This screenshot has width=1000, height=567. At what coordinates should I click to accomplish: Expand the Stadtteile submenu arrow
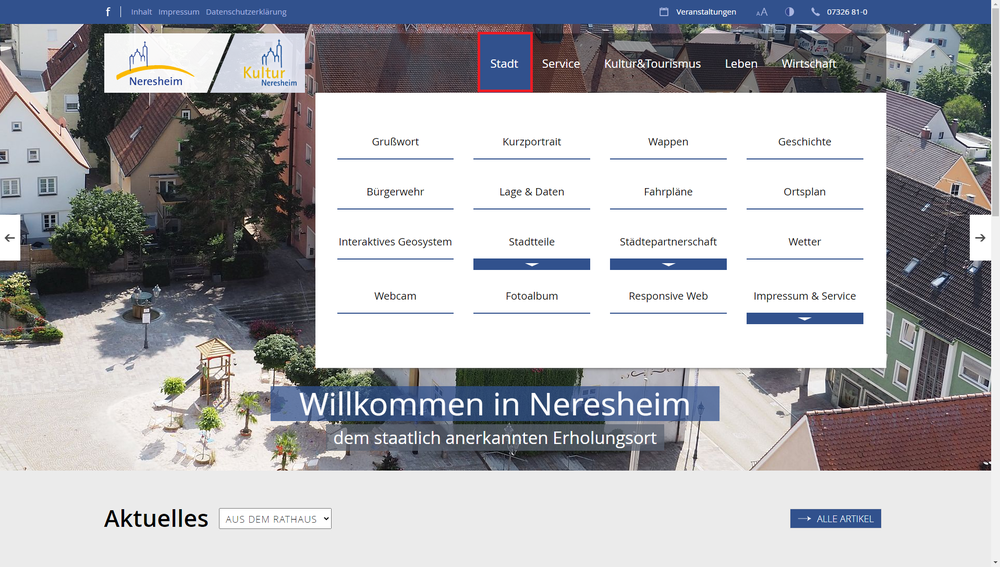(x=531, y=265)
